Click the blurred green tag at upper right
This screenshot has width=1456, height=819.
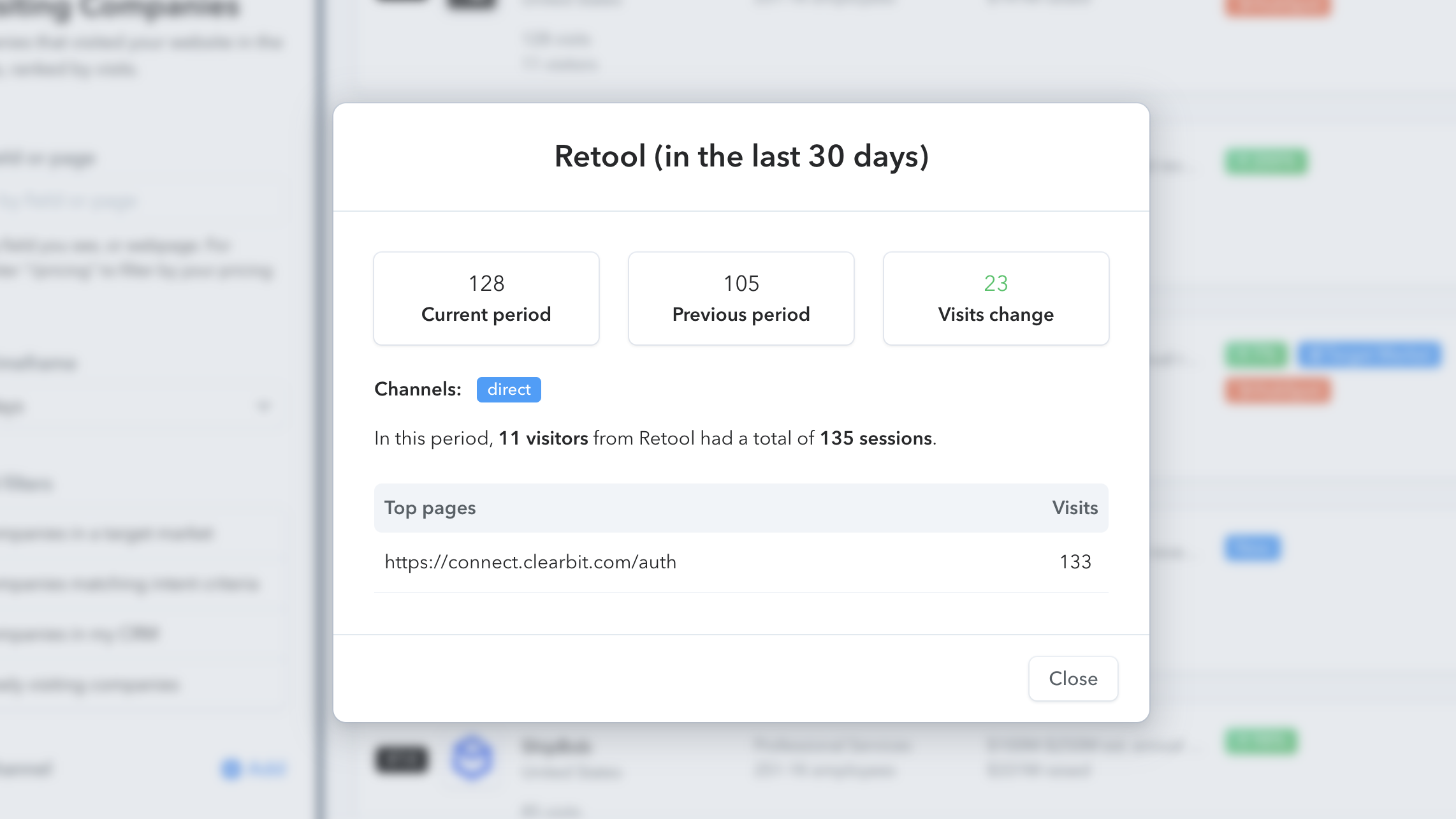(x=1266, y=161)
